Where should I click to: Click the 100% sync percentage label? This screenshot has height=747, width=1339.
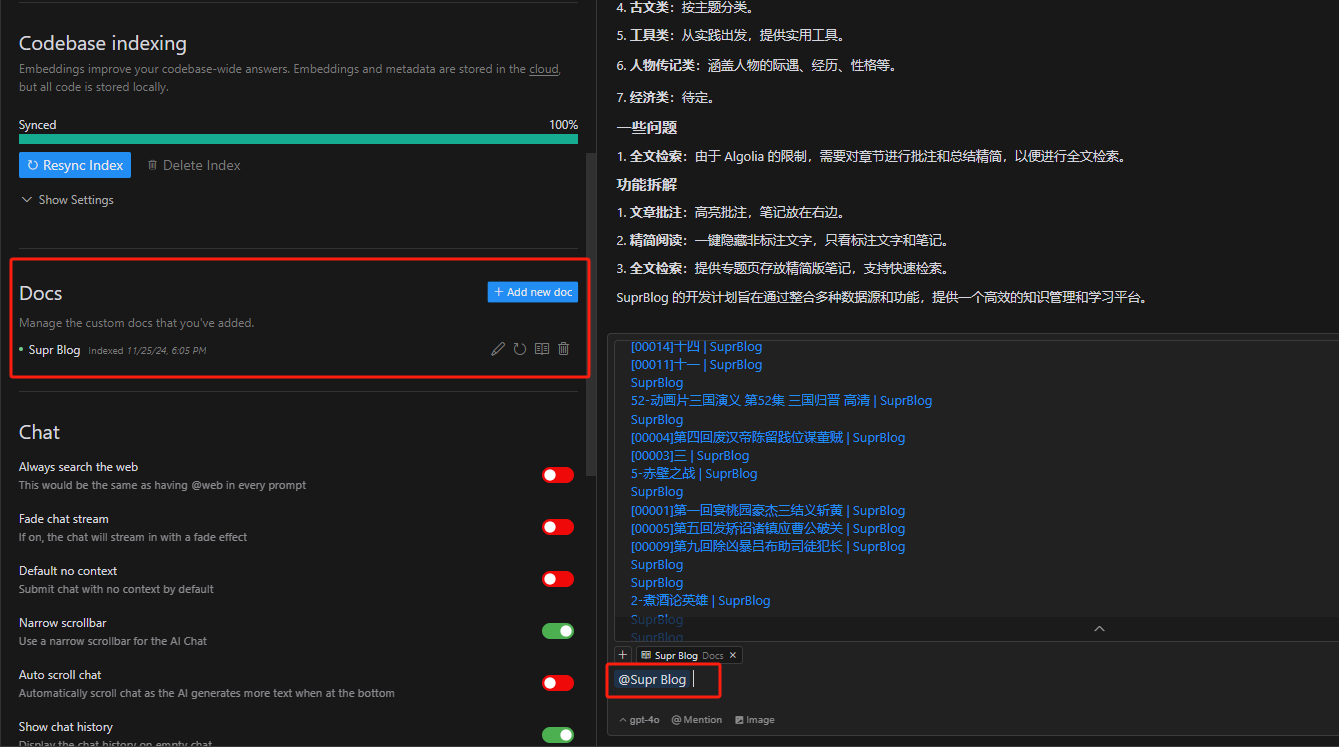tap(563, 125)
